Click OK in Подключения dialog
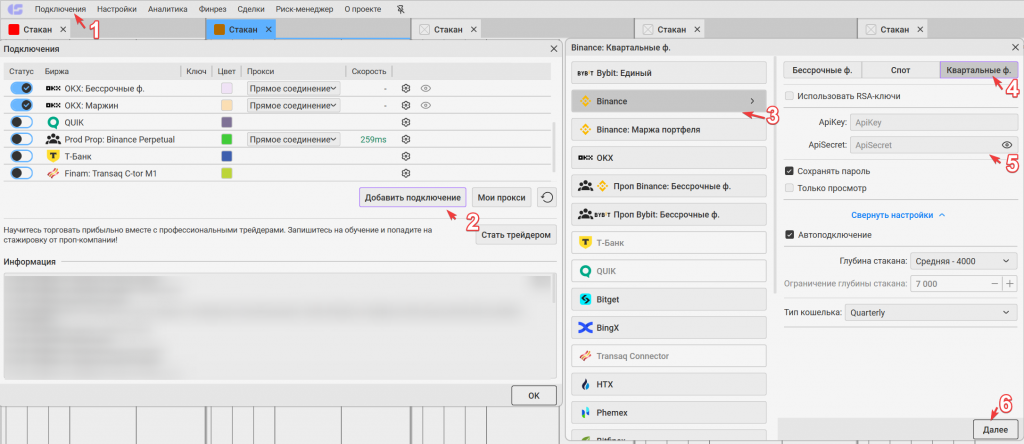Image resolution: width=1024 pixels, height=444 pixels. (534, 395)
